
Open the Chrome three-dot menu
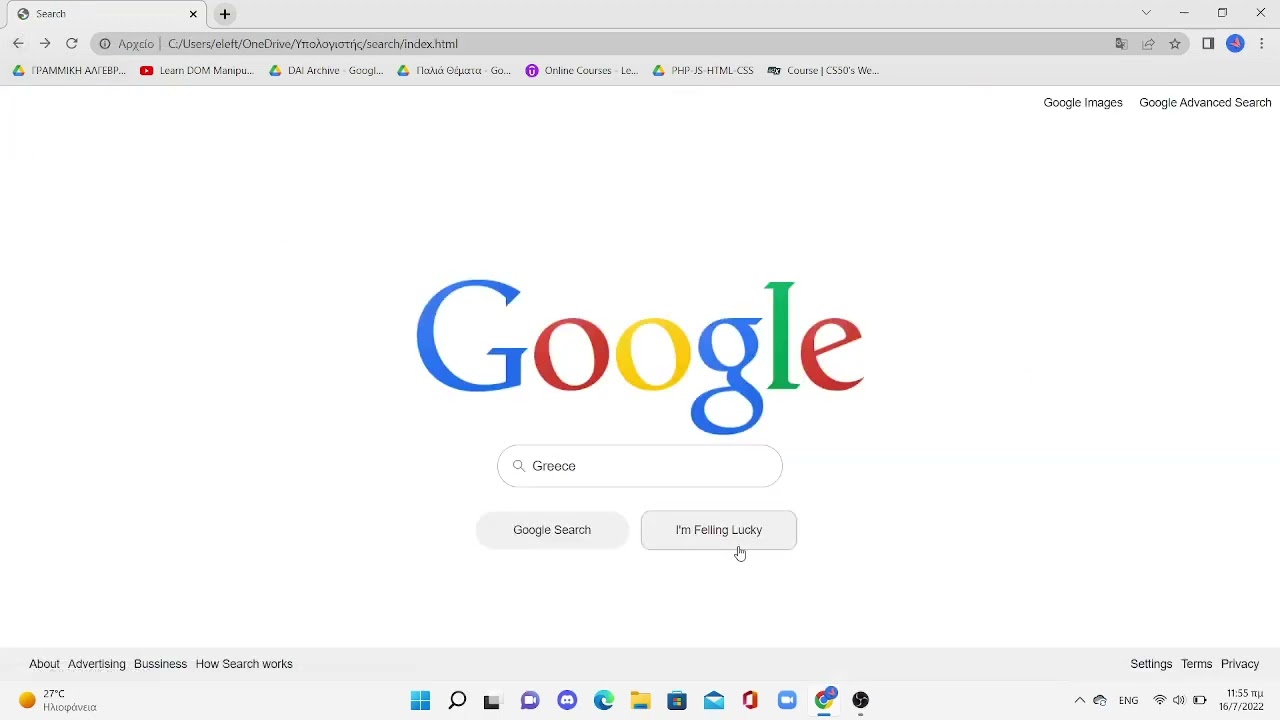[1262, 44]
